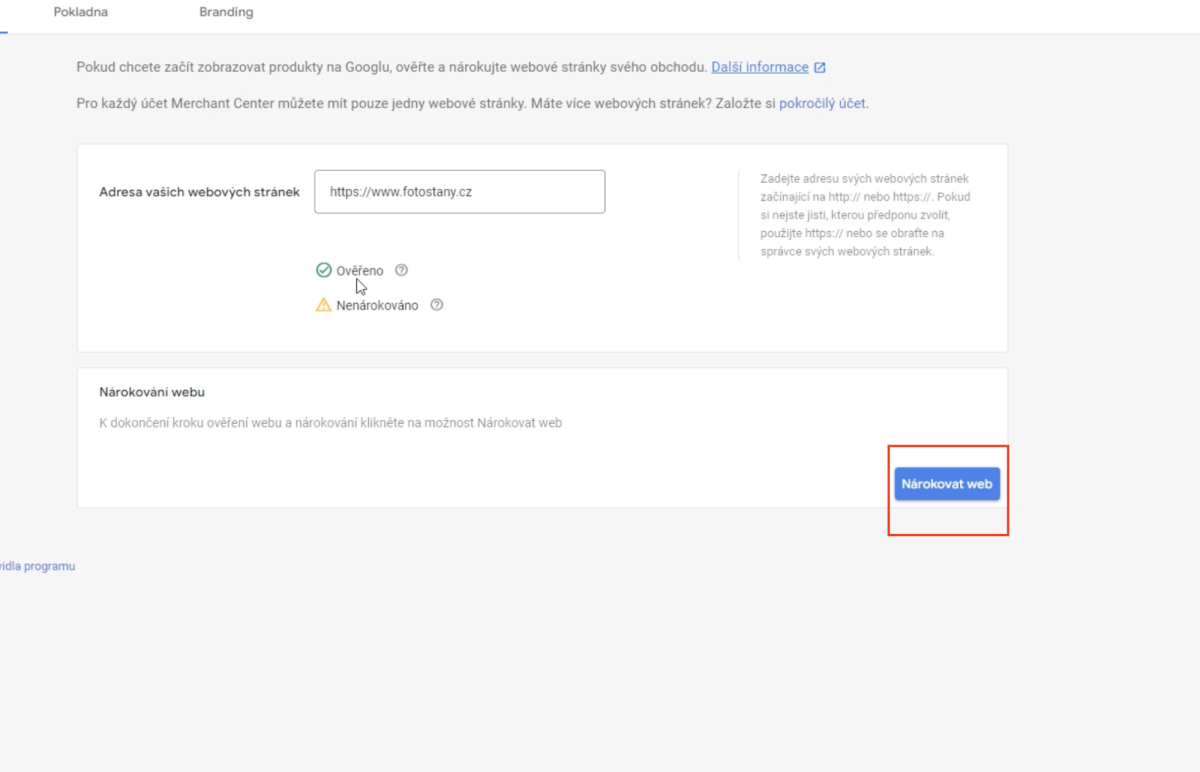Image resolution: width=1200 pixels, height=772 pixels.
Task: Click the Nárokovat web button
Action: 947,484
